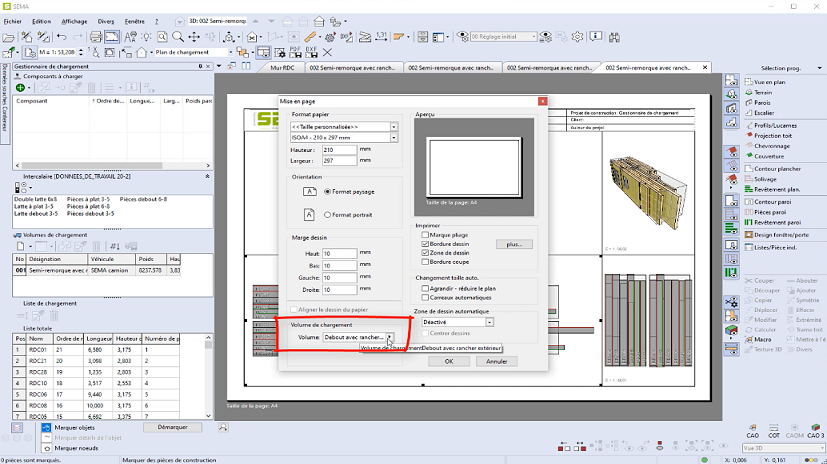Toggle the Carreaux automatiques checkbox
The image size is (827, 464).
tap(425, 298)
